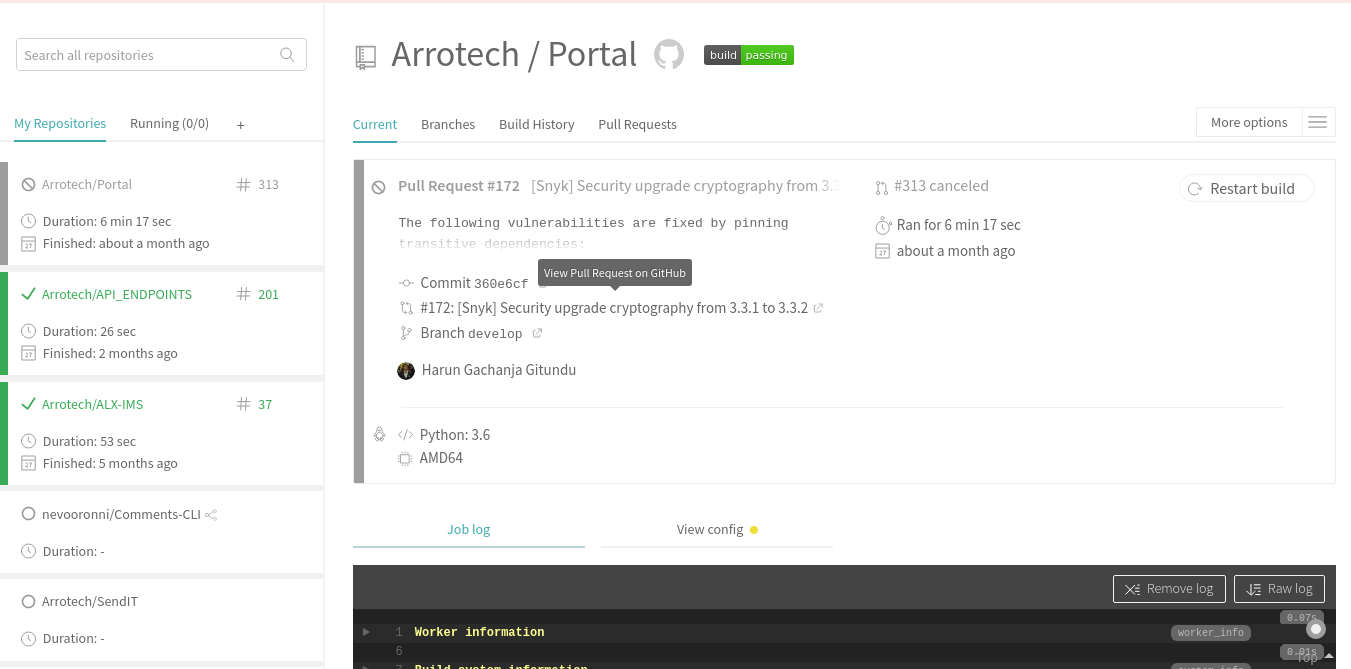The image size is (1351, 669).
Task: Open Build History tab
Action: pyautogui.click(x=537, y=124)
